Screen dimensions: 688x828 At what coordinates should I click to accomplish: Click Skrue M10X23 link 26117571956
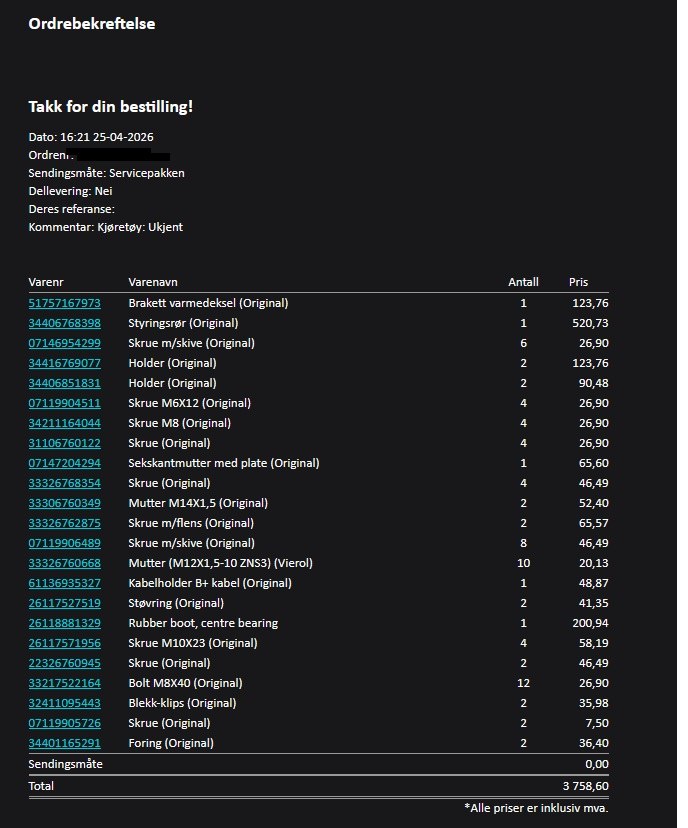(64, 643)
